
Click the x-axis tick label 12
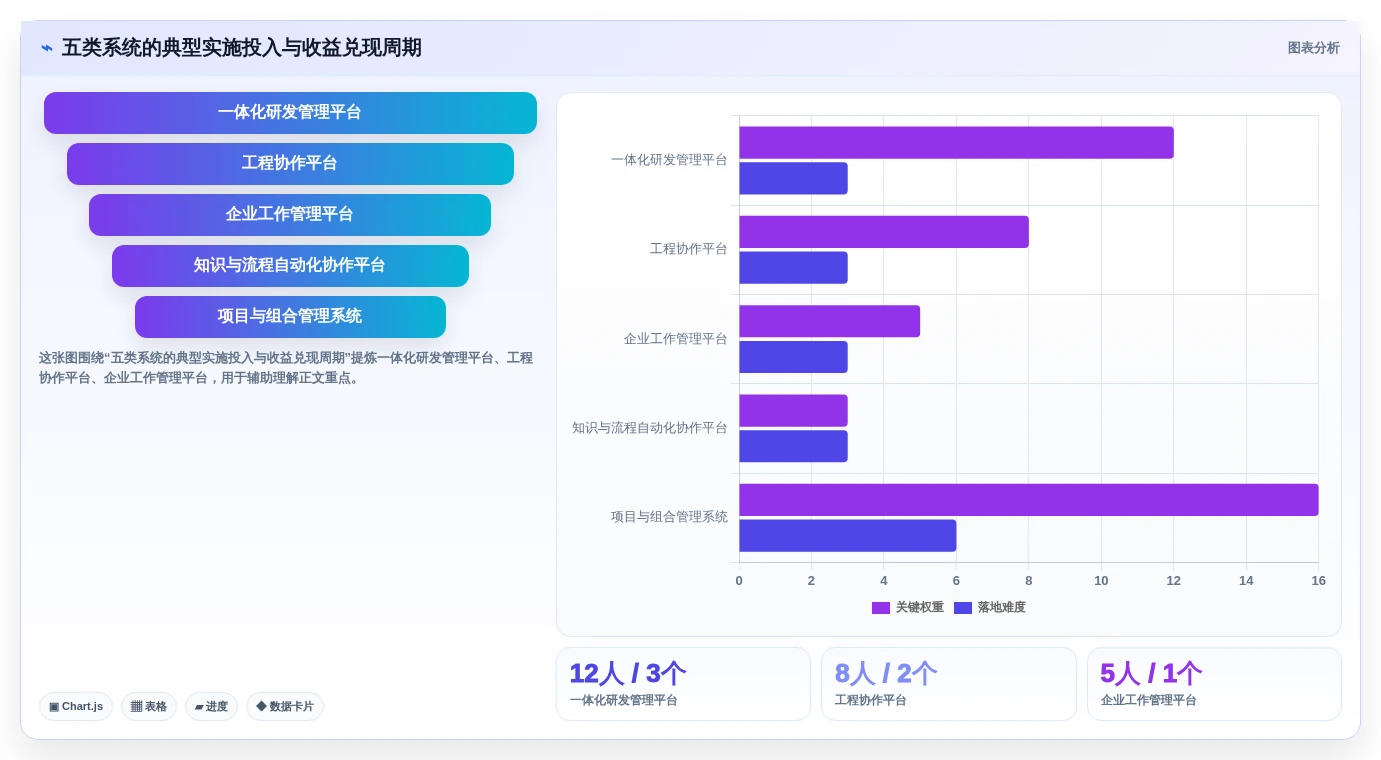pos(1173,581)
